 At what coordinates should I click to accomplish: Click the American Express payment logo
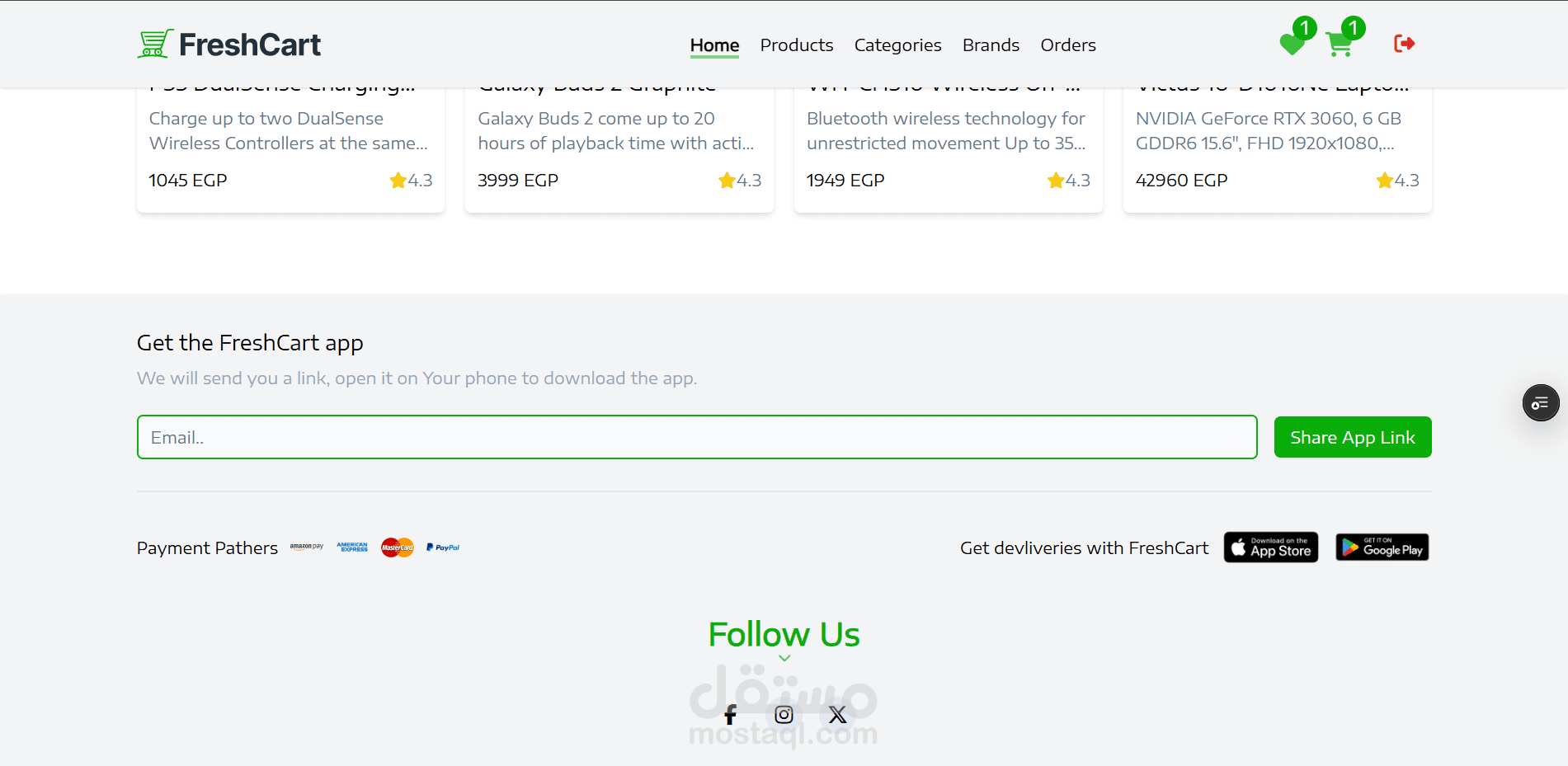pos(352,547)
